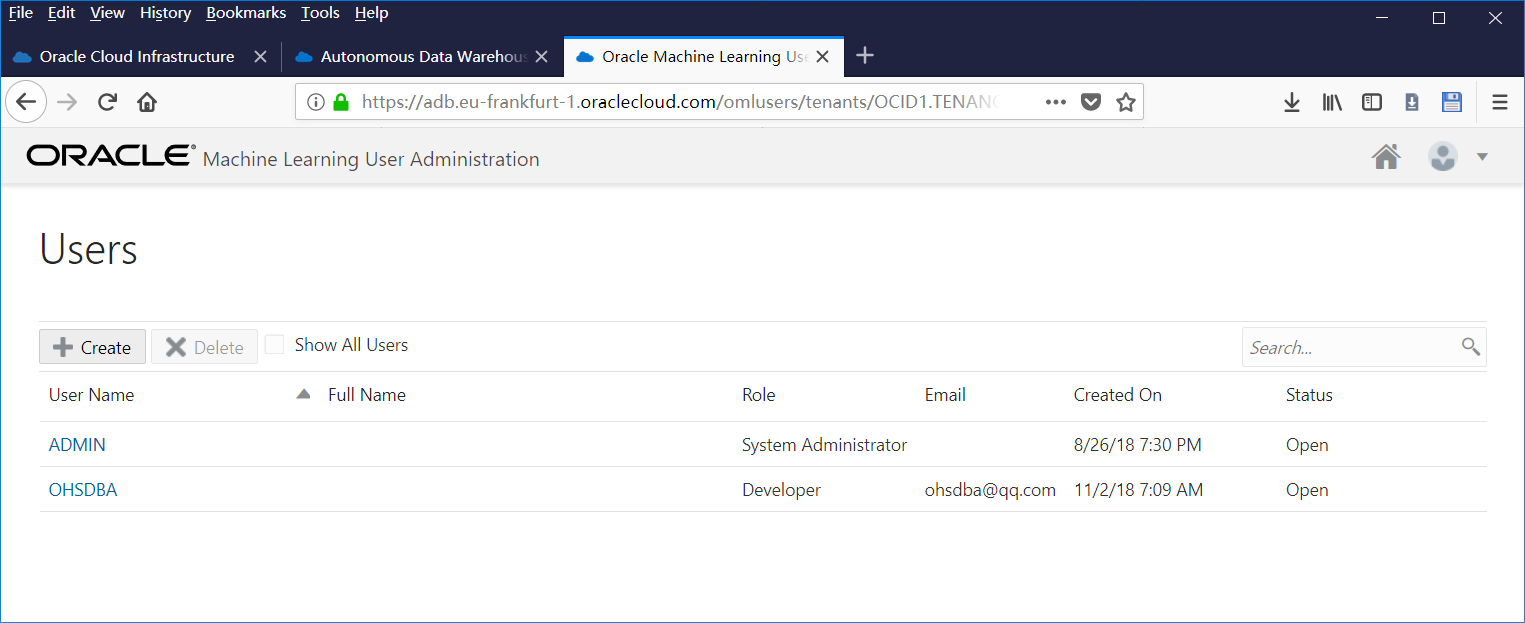Enable the Show All Users checkbox
The height and width of the screenshot is (623, 1525).
click(274, 345)
